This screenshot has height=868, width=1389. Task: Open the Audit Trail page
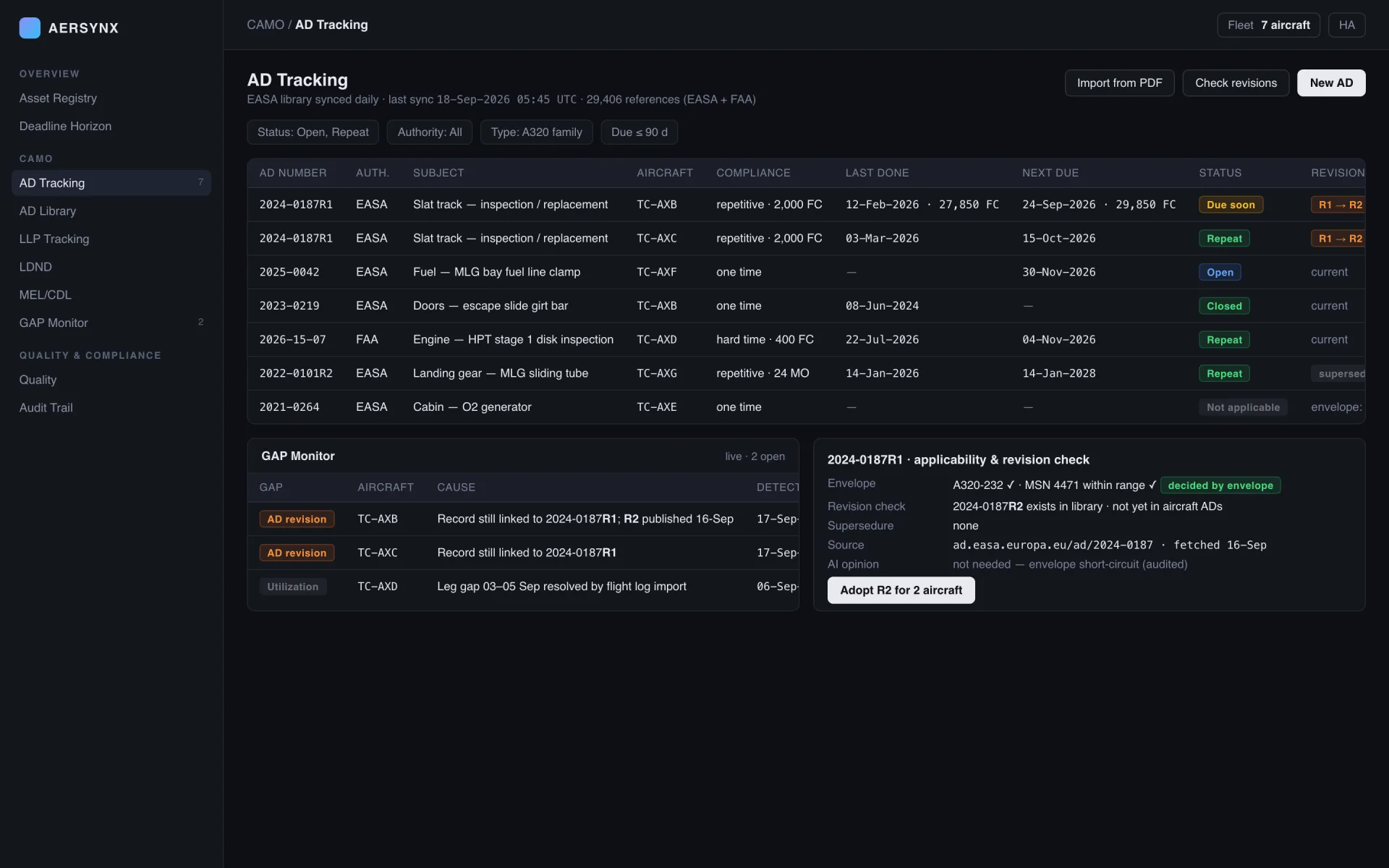(111, 408)
